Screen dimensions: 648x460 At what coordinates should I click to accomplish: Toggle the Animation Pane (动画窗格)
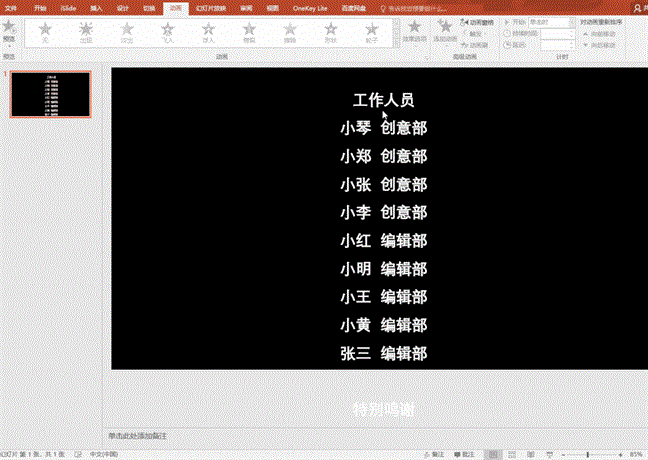(481, 21)
